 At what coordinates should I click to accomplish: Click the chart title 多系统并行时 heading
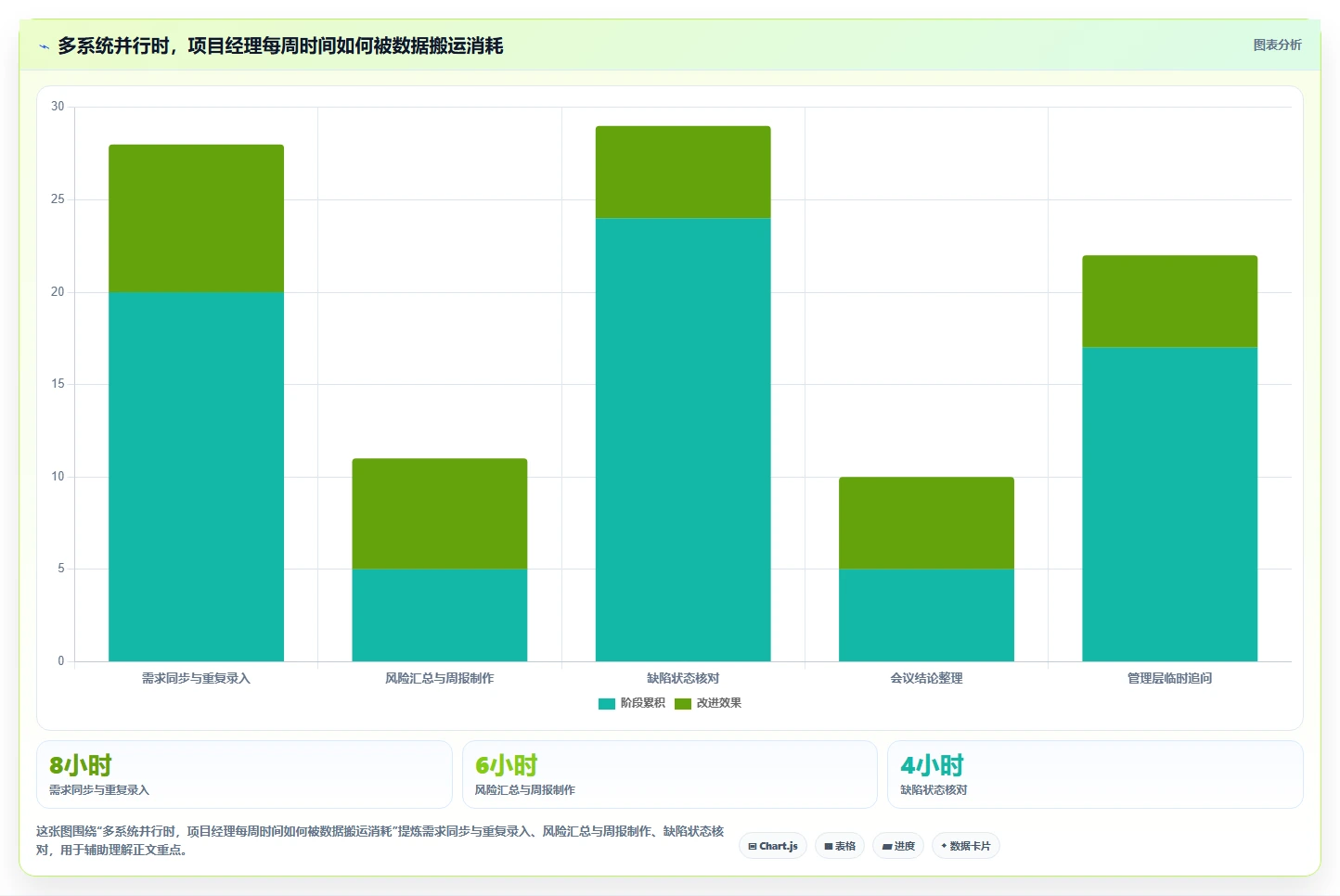pyautogui.click(x=280, y=45)
